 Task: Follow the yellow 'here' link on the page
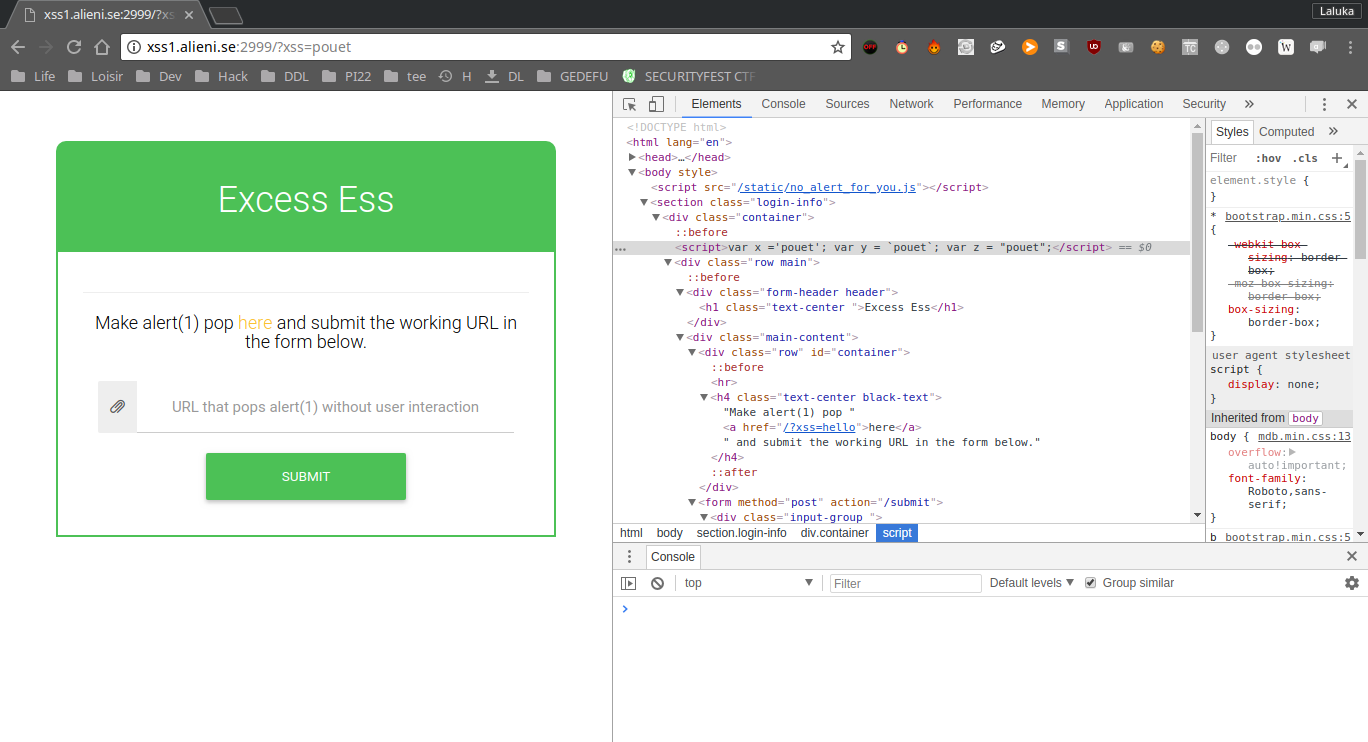(255, 323)
